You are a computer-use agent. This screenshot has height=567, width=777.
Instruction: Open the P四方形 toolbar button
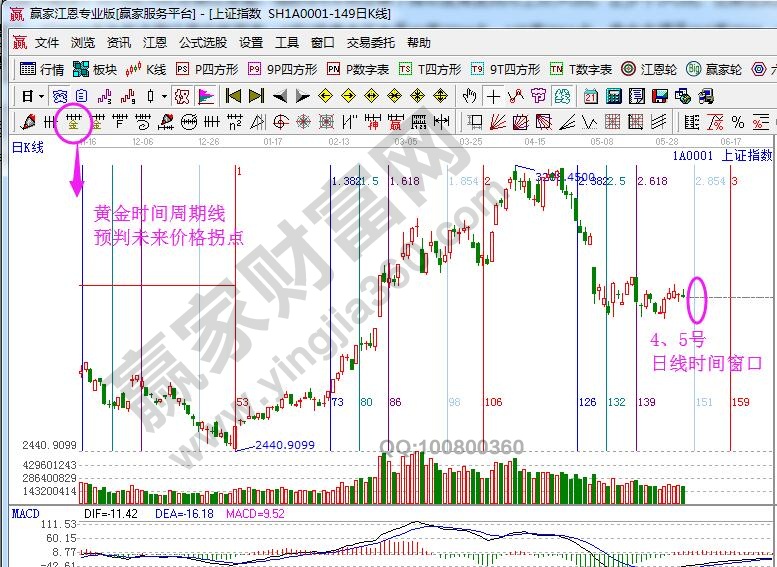[208, 70]
